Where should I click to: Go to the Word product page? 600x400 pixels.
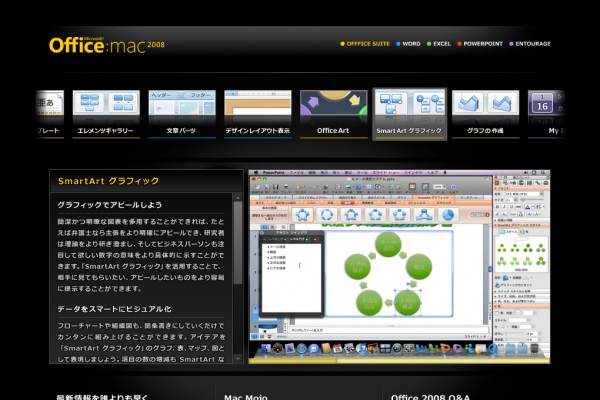(408, 44)
